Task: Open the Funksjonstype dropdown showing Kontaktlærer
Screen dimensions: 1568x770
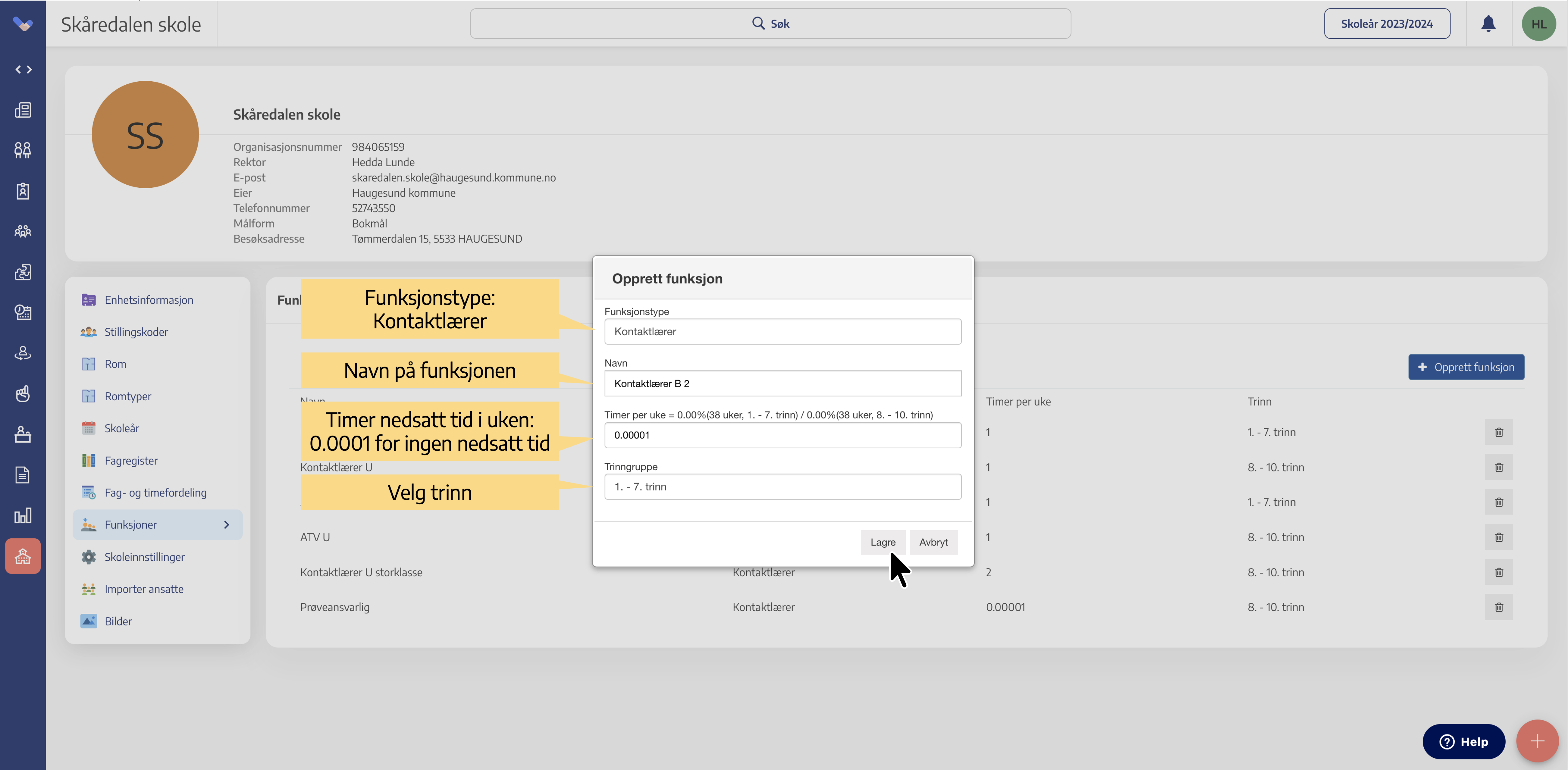Action: click(783, 332)
